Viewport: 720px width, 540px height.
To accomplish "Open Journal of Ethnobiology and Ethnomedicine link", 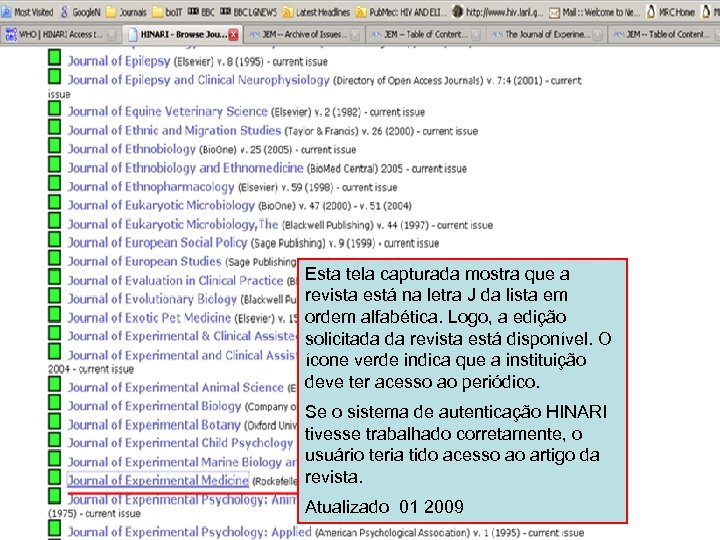I will pyautogui.click(x=186, y=168).
